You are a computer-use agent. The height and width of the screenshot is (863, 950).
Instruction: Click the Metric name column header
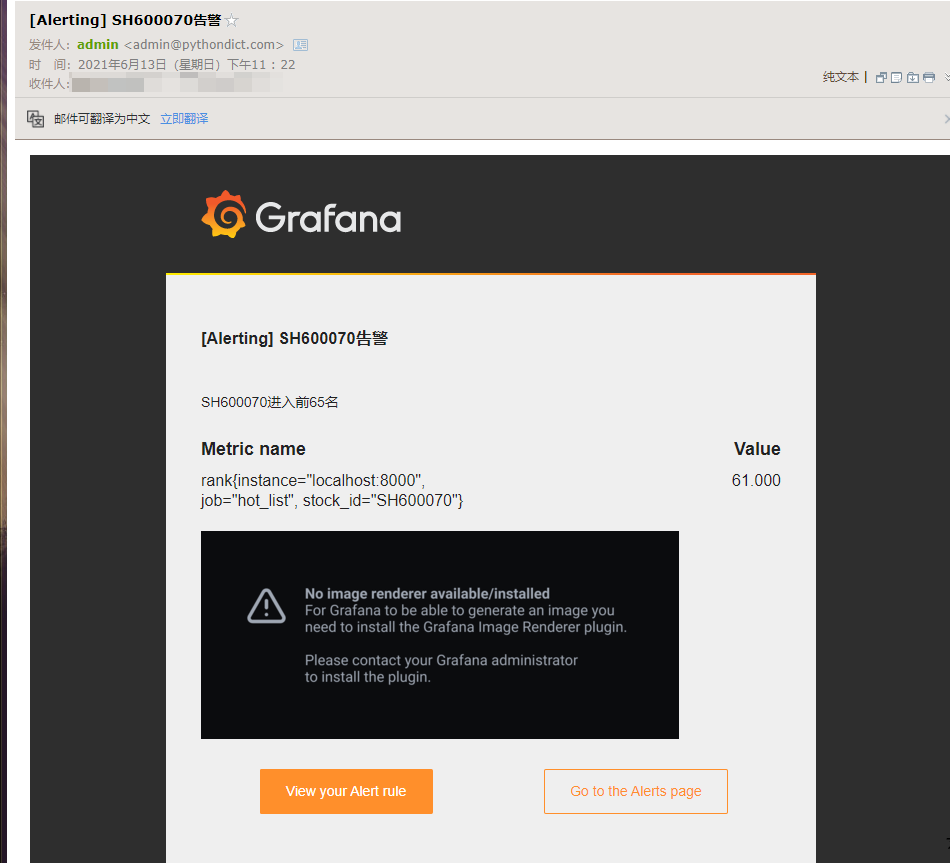(253, 449)
